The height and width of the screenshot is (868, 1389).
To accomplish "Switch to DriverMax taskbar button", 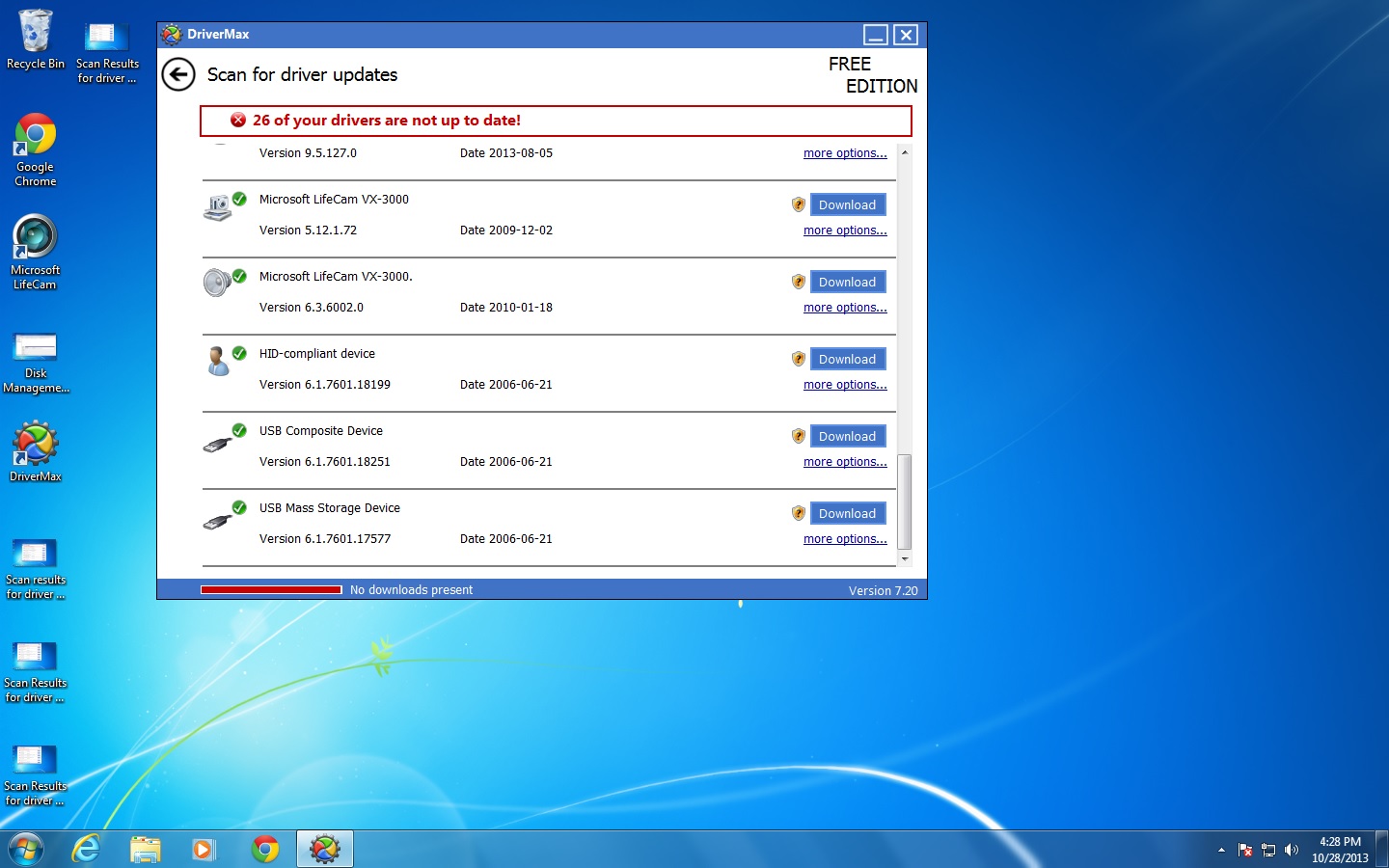I will 325,849.
